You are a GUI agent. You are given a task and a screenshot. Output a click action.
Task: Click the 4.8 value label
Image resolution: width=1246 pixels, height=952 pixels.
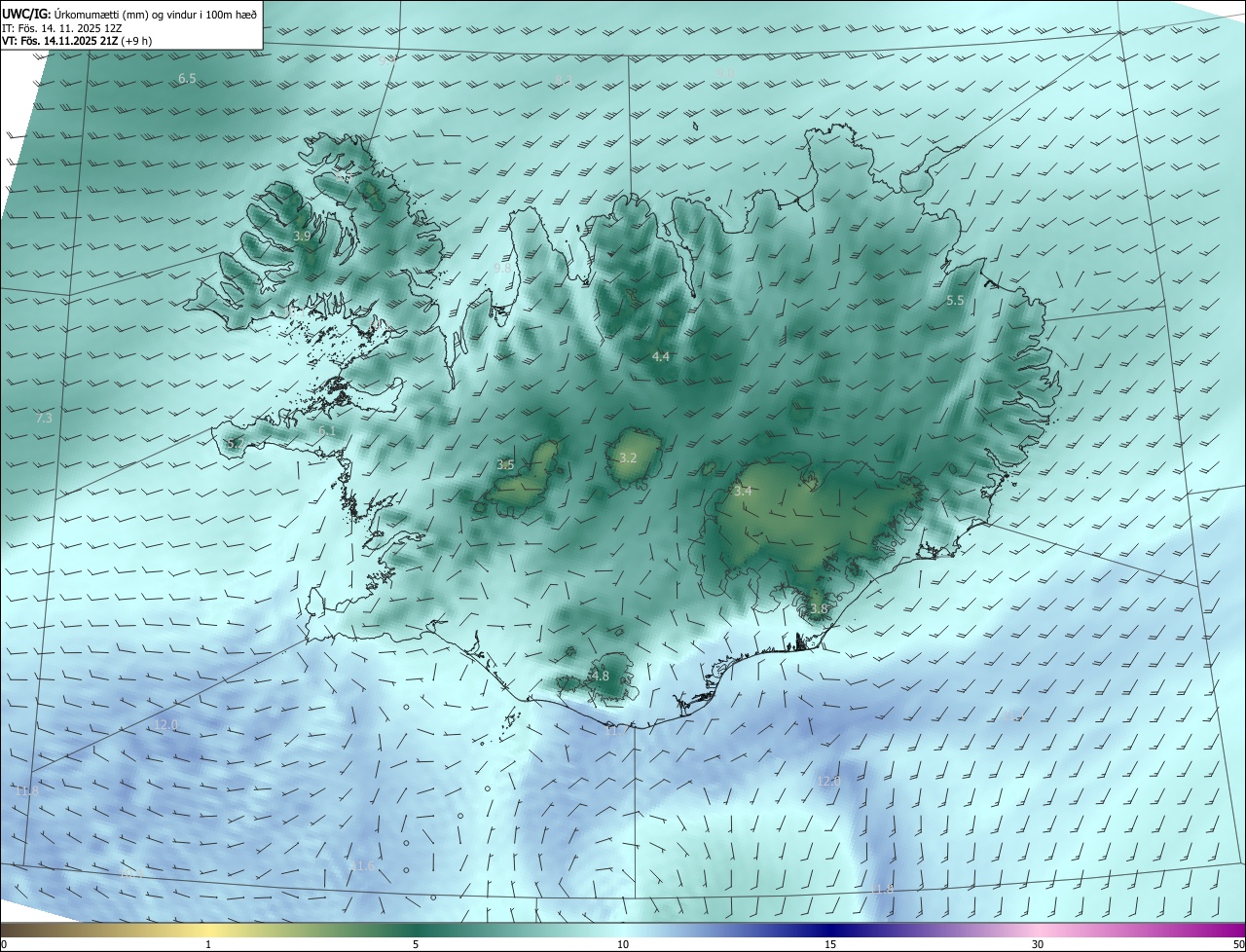[x=601, y=676]
